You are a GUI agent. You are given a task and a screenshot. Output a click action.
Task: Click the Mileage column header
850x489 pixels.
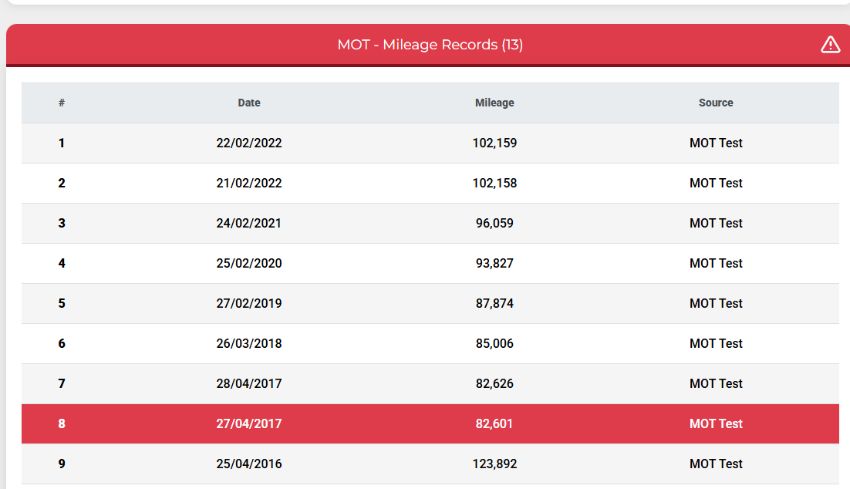click(x=495, y=103)
